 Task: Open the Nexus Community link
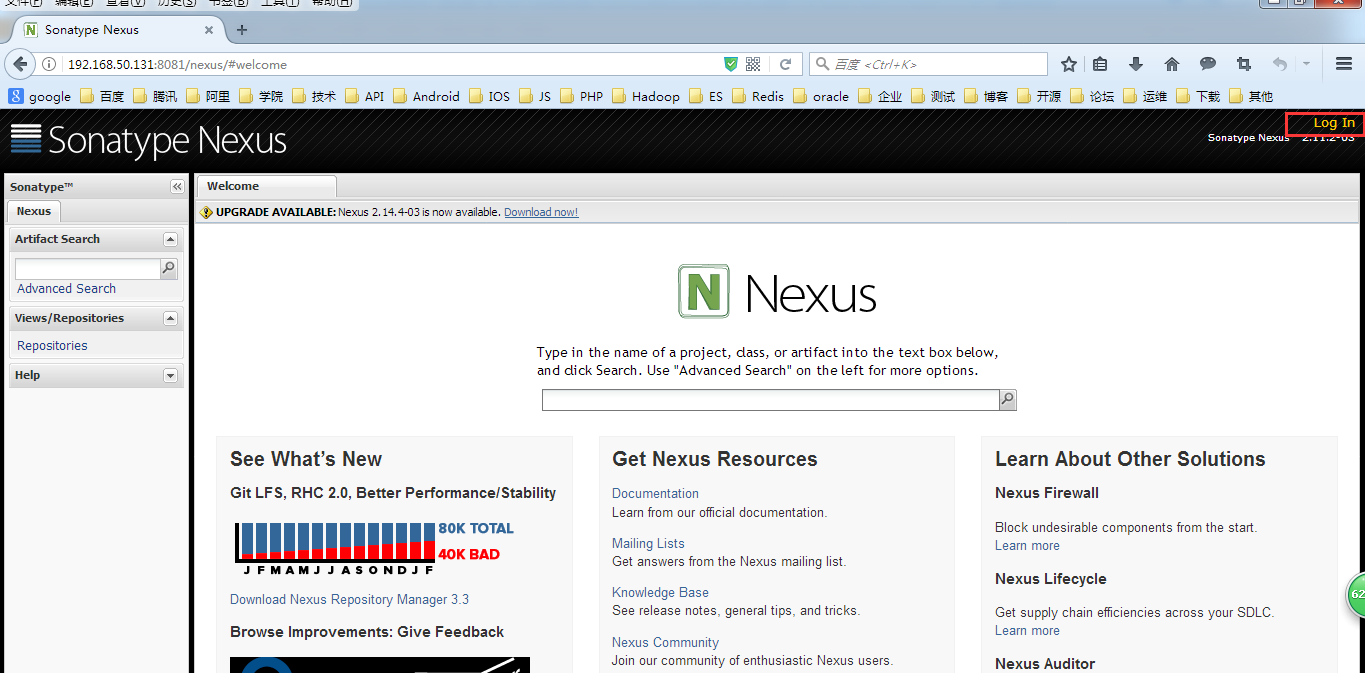[665, 643]
